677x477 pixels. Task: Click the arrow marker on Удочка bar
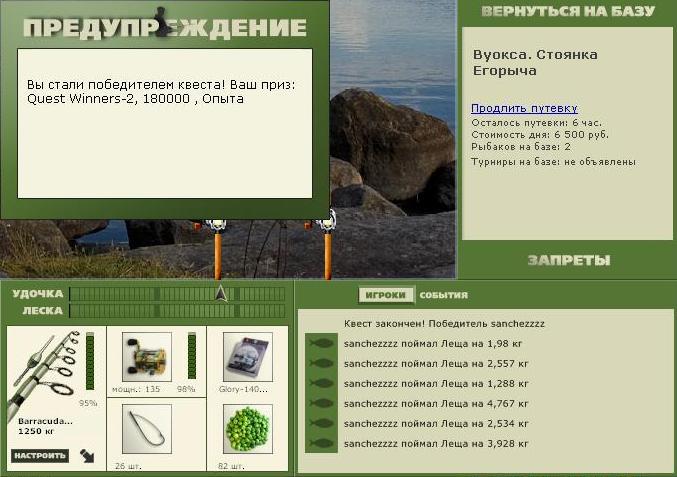(221, 293)
